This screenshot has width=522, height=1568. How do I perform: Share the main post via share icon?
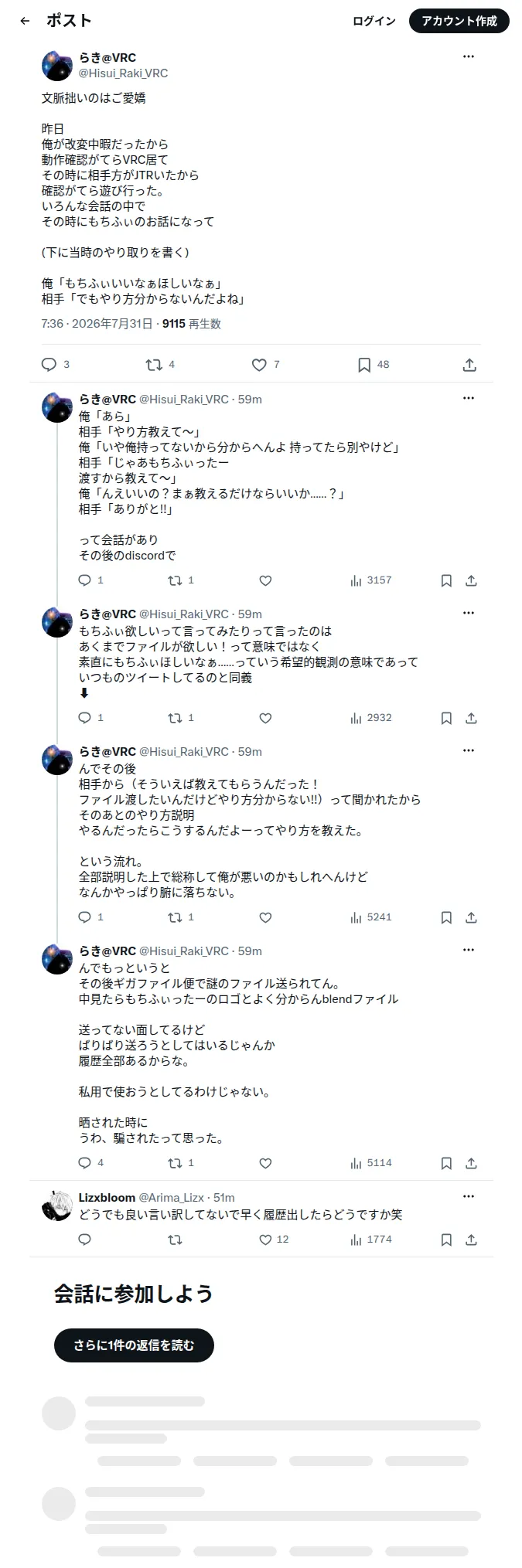(x=469, y=365)
